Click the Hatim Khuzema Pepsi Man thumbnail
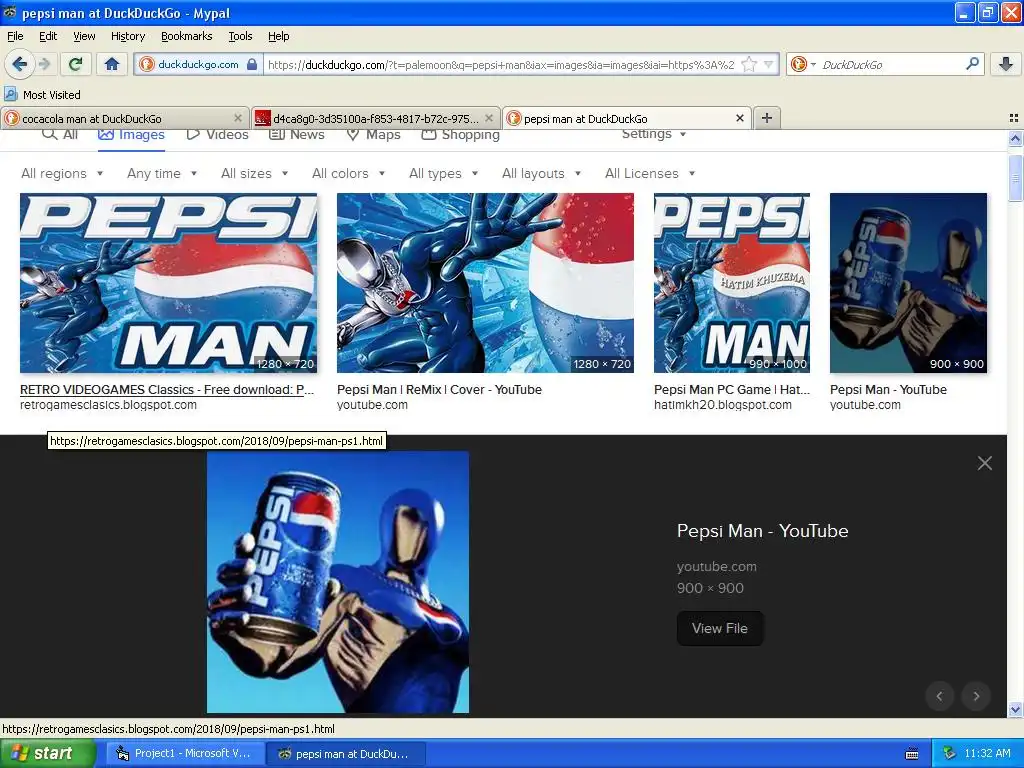 point(731,283)
